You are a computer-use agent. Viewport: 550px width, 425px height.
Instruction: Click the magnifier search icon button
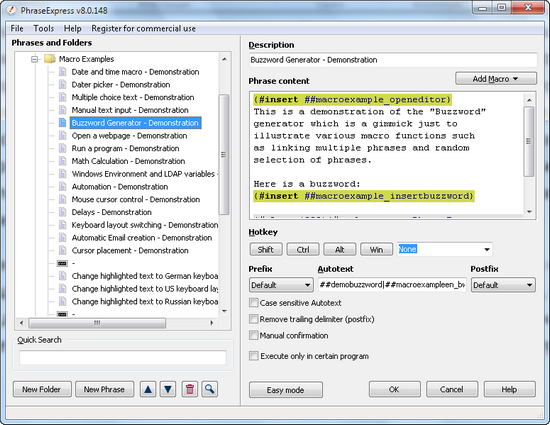(210, 389)
